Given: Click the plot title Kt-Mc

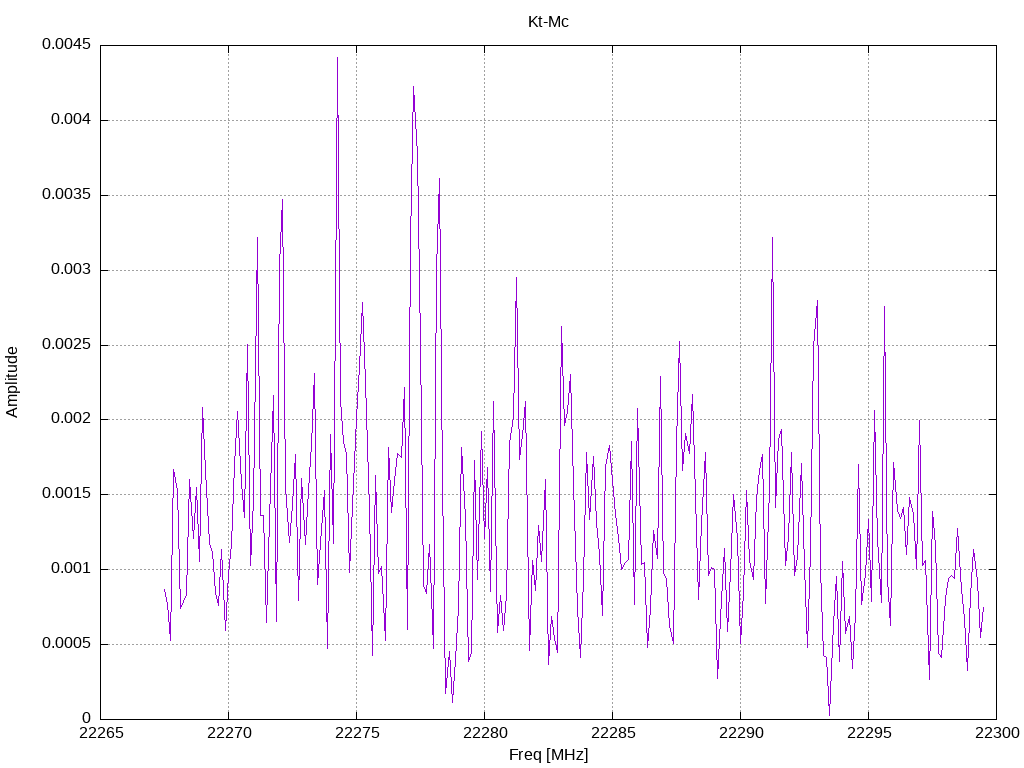Looking at the screenshot, I should [548, 22].
